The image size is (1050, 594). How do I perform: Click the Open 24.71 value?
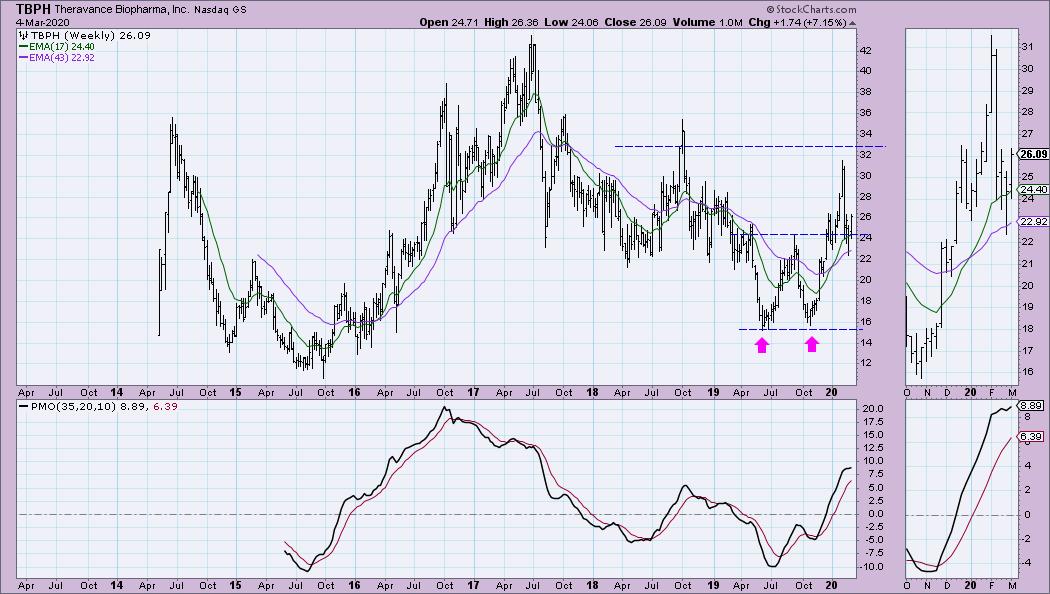coord(449,22)
